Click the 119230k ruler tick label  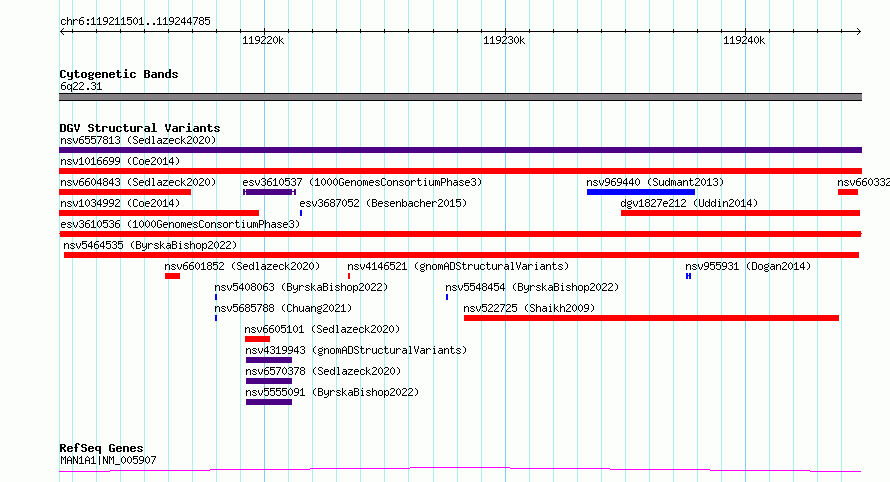503,40
